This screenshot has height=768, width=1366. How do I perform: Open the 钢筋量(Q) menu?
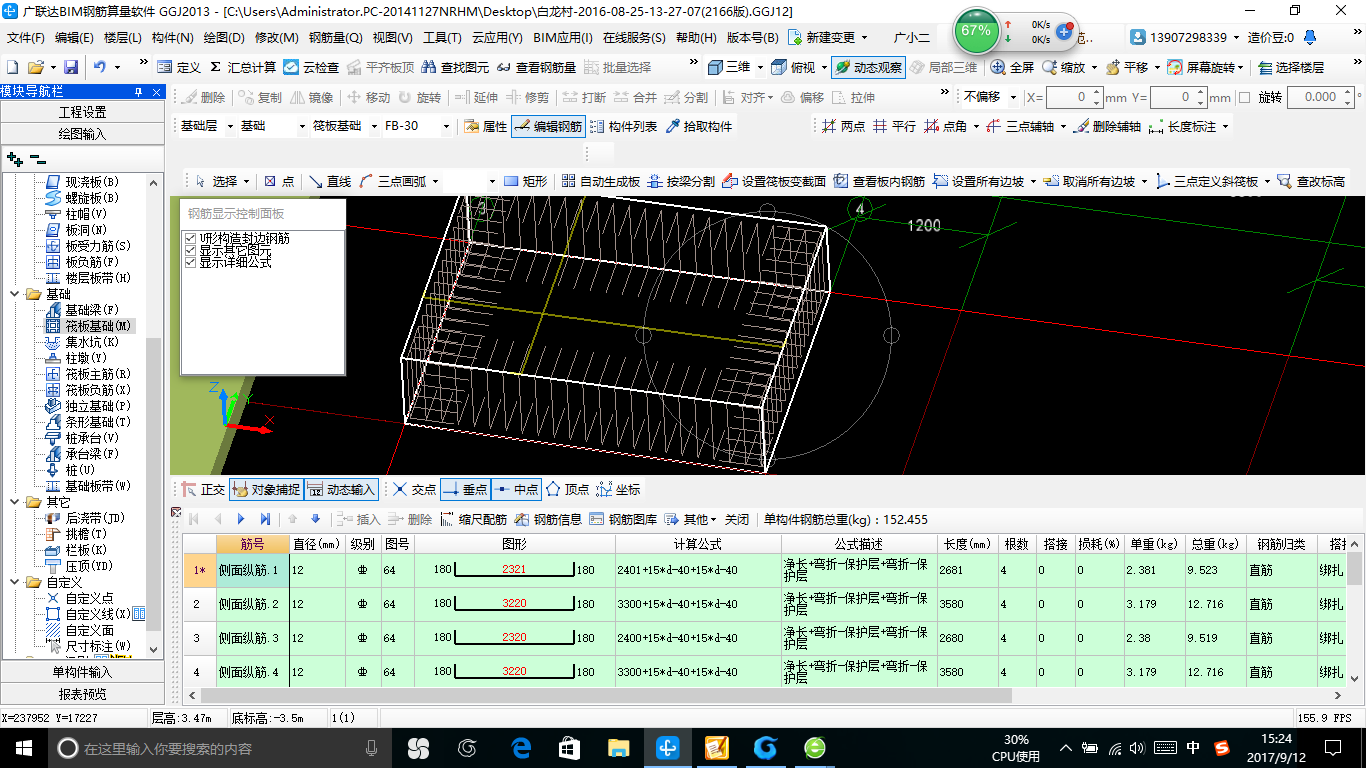tap(335, 38)
